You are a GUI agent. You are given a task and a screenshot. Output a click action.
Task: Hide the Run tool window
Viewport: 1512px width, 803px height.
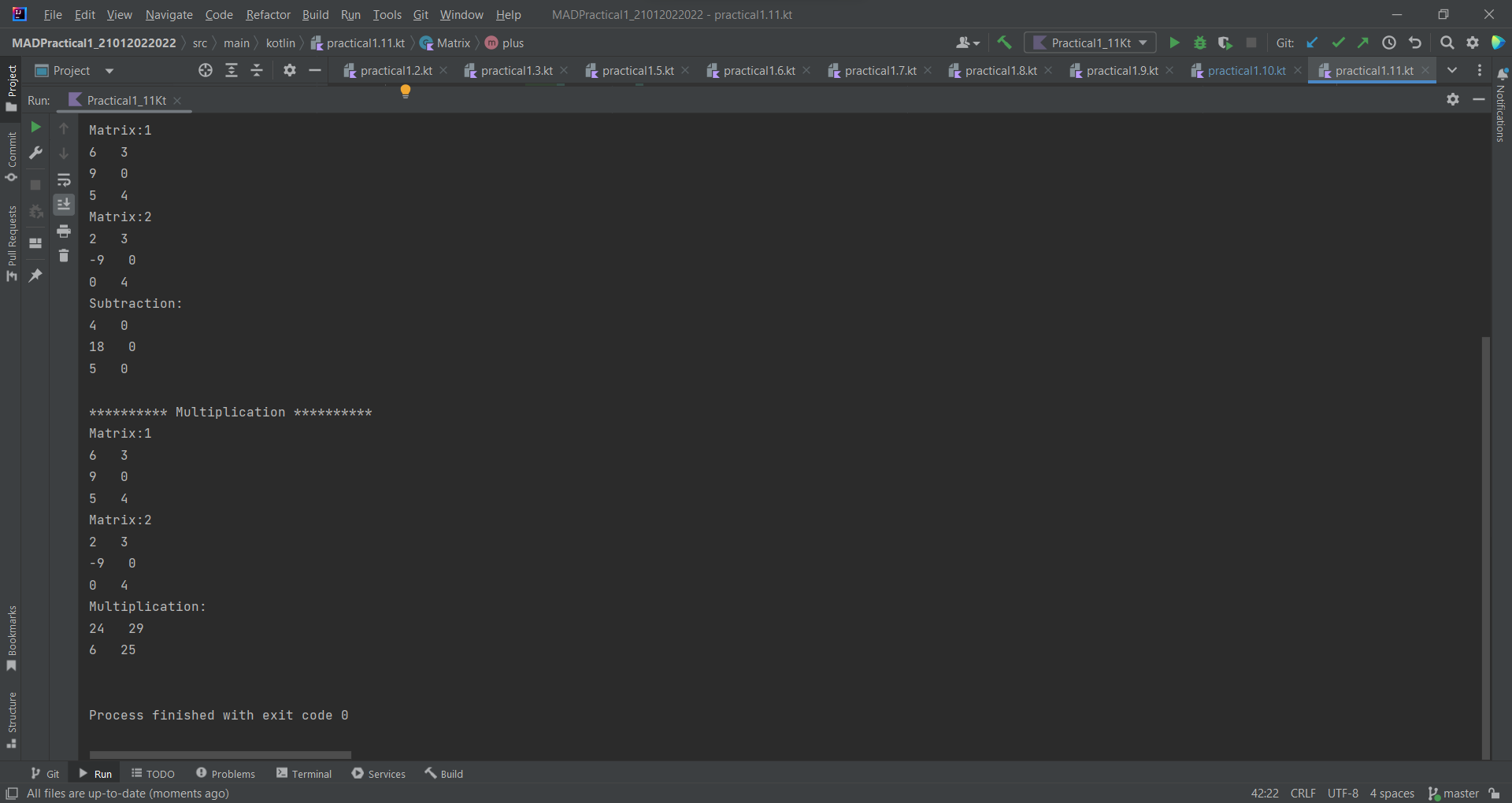click(x=1479, y=99)
